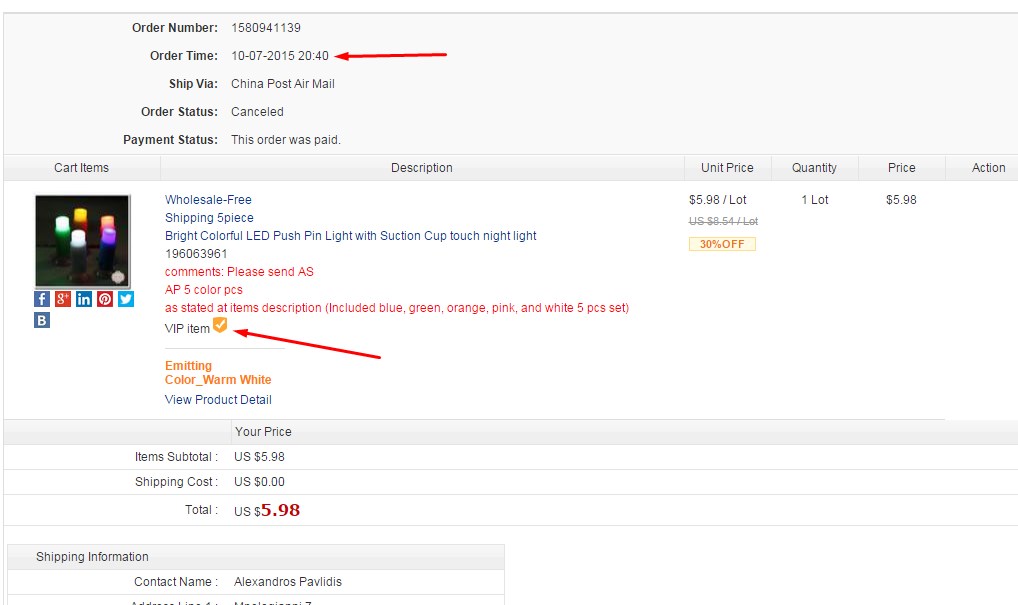This screenshot has height=605, width=1018.
Task: Open the Bright Colorful LED Push Pin Light link
Action: click(x=352, y=235)
